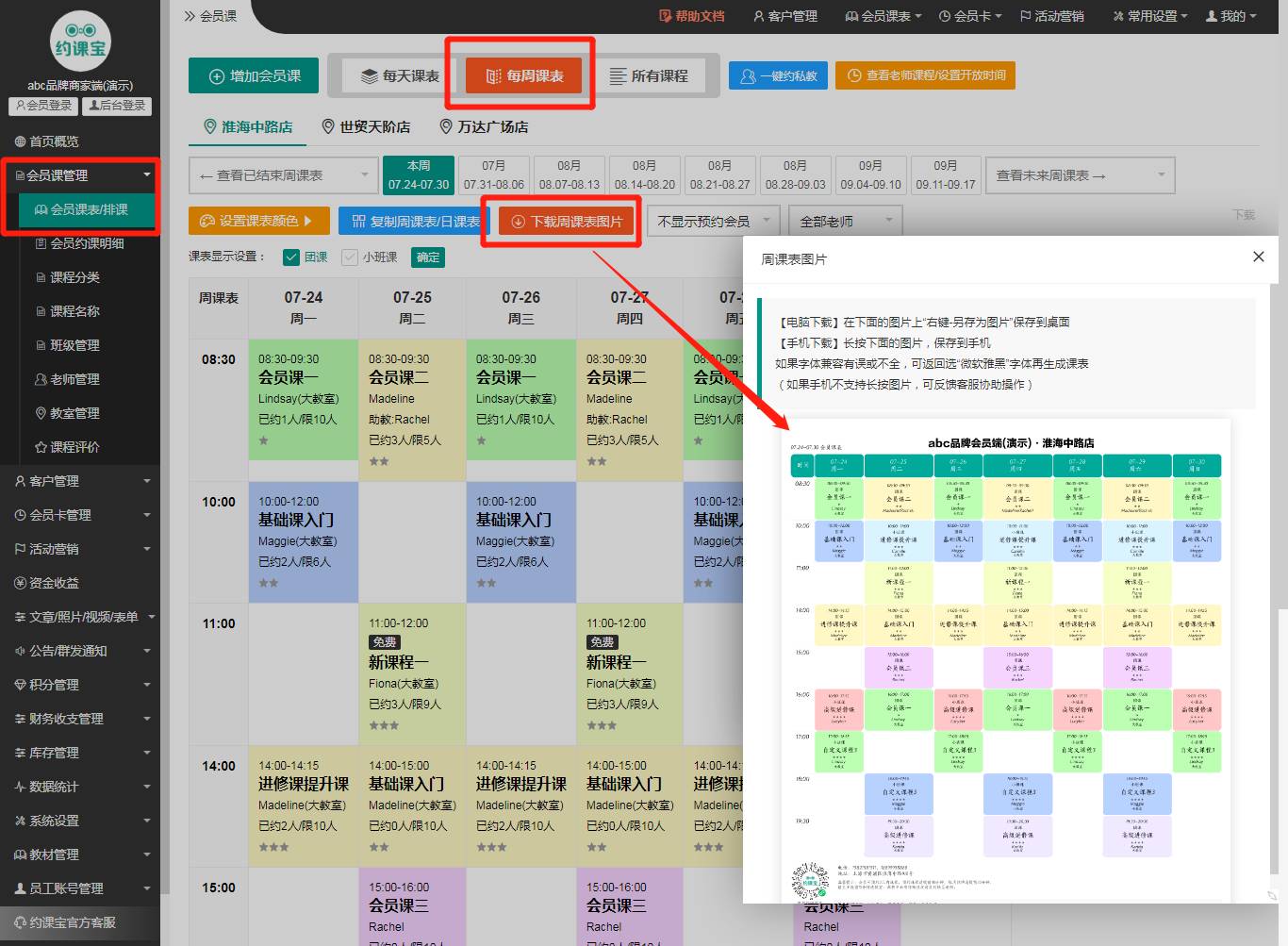This screenshot has height=946, width=1288.
Task: Open the 查看未来周课表 dropdown
Action: point(1081,175)
